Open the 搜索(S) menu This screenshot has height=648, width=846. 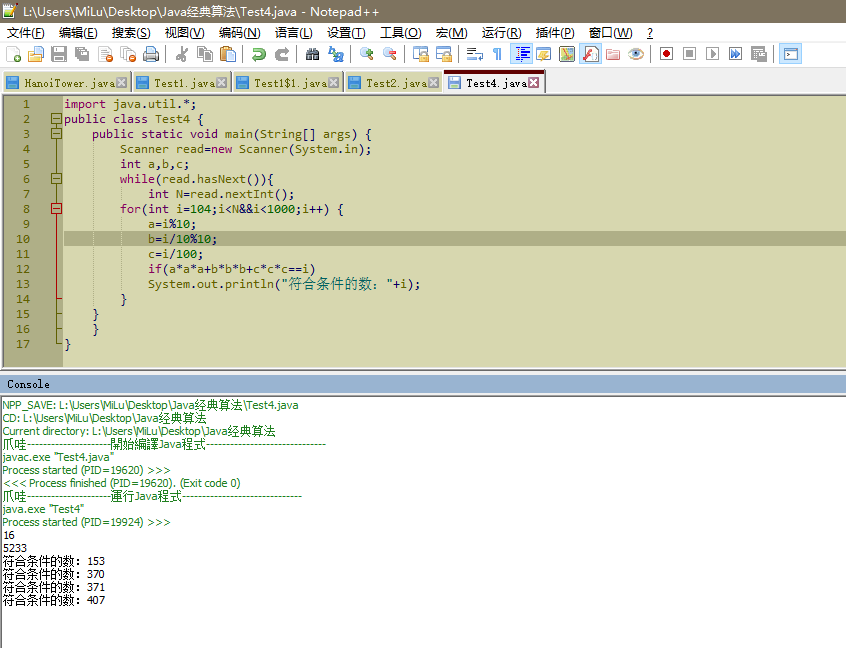click(131, 33)
